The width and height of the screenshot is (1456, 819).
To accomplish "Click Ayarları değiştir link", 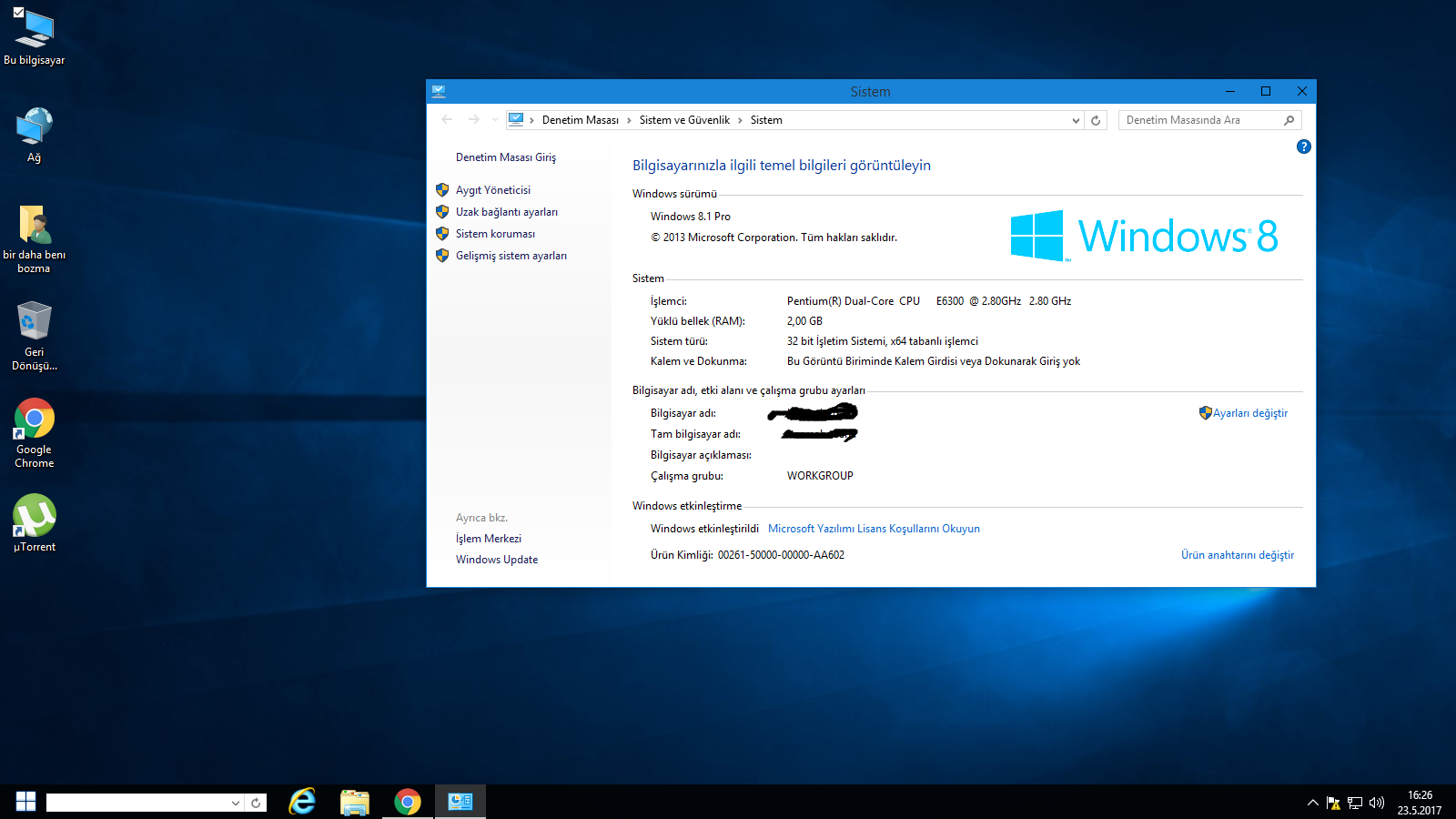I will click(1250, 413).
